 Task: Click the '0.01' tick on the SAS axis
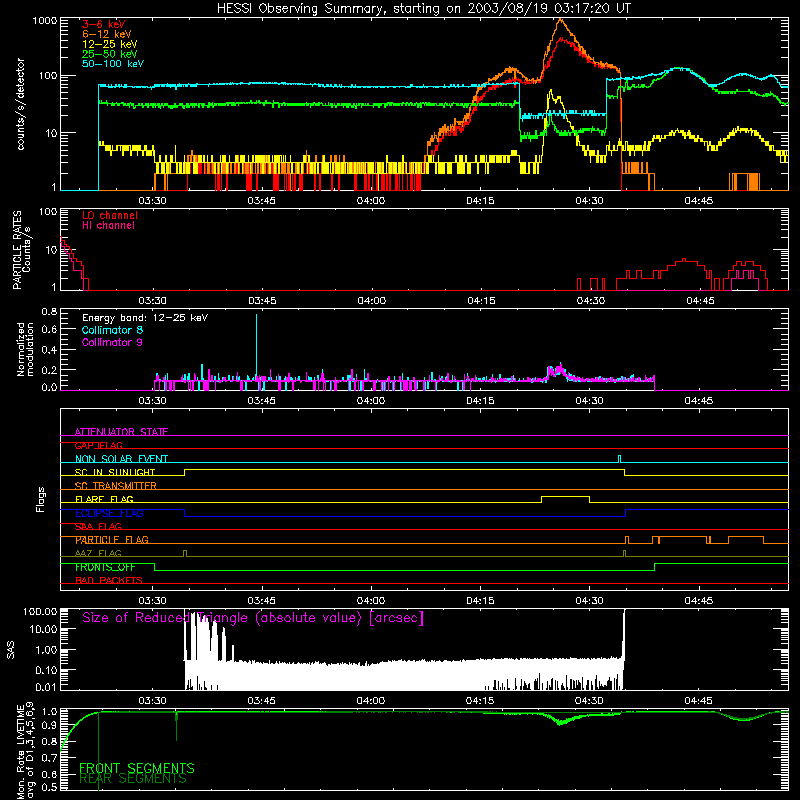click(46, 687)
